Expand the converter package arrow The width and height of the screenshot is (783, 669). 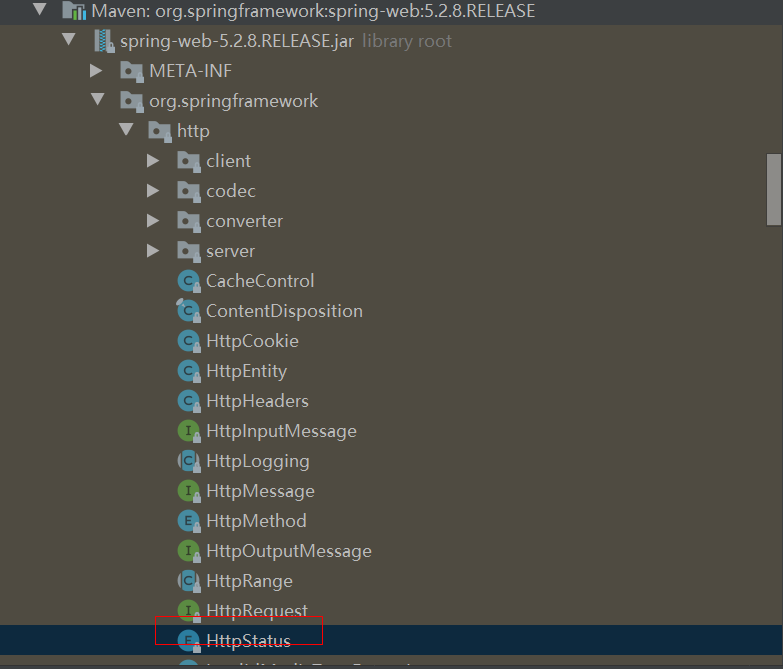(153, 220)
